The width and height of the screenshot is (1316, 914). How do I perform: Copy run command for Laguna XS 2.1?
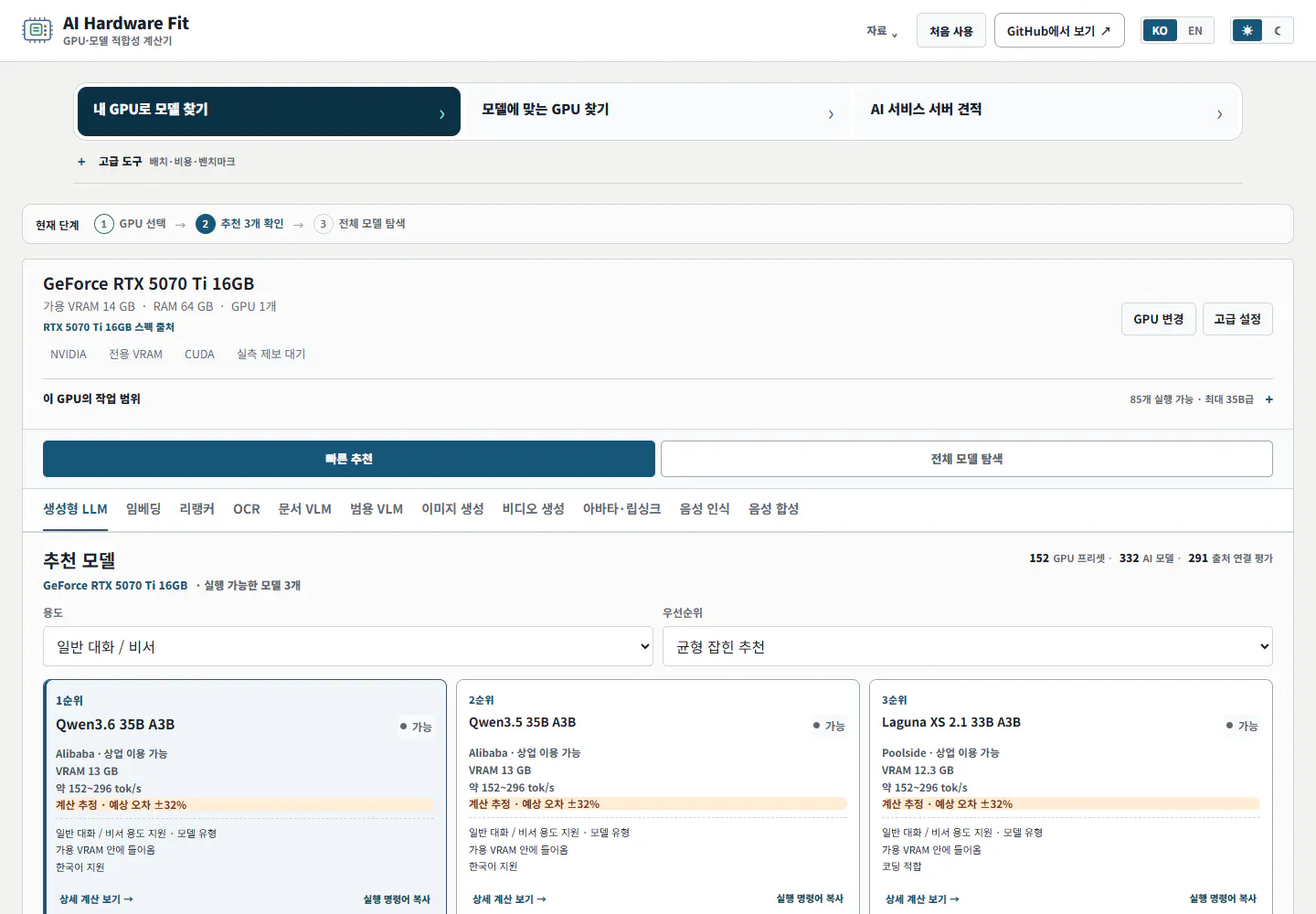(x=1223, y=899)
